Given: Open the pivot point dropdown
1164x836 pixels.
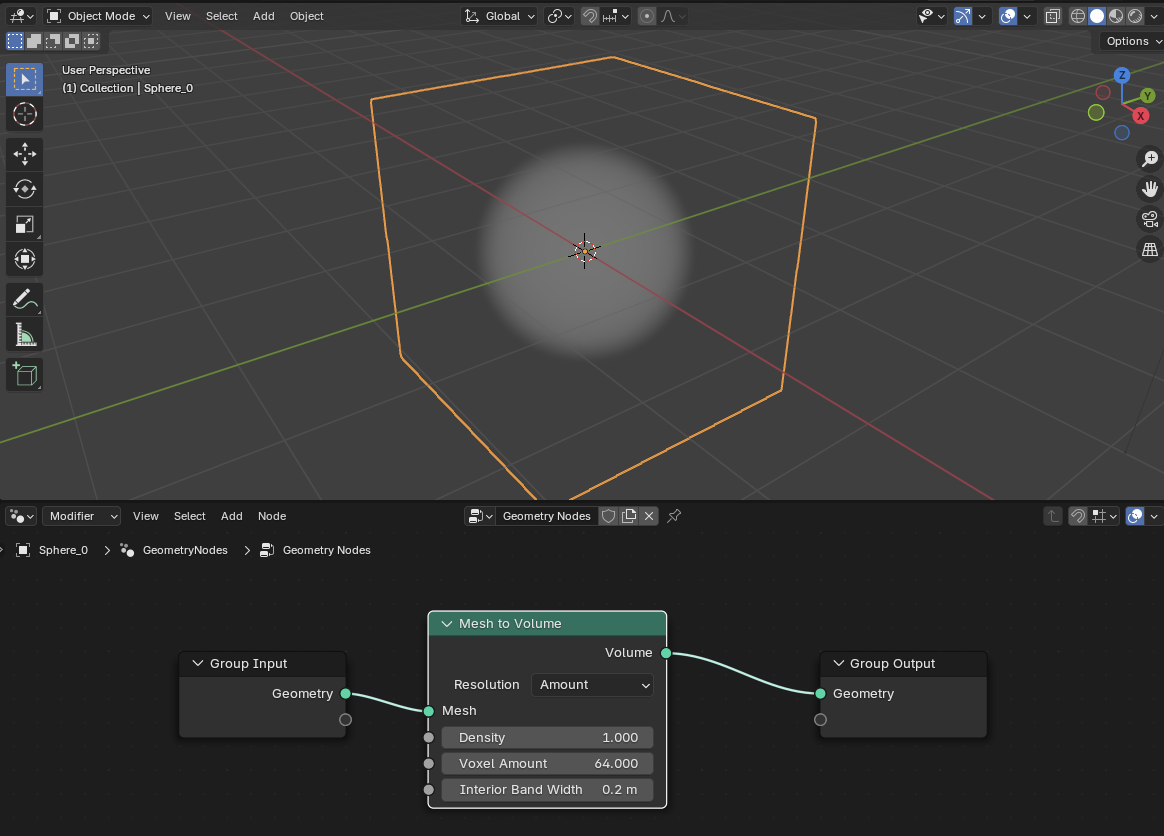Looking at the screenshot, I should tap(559, 16).
